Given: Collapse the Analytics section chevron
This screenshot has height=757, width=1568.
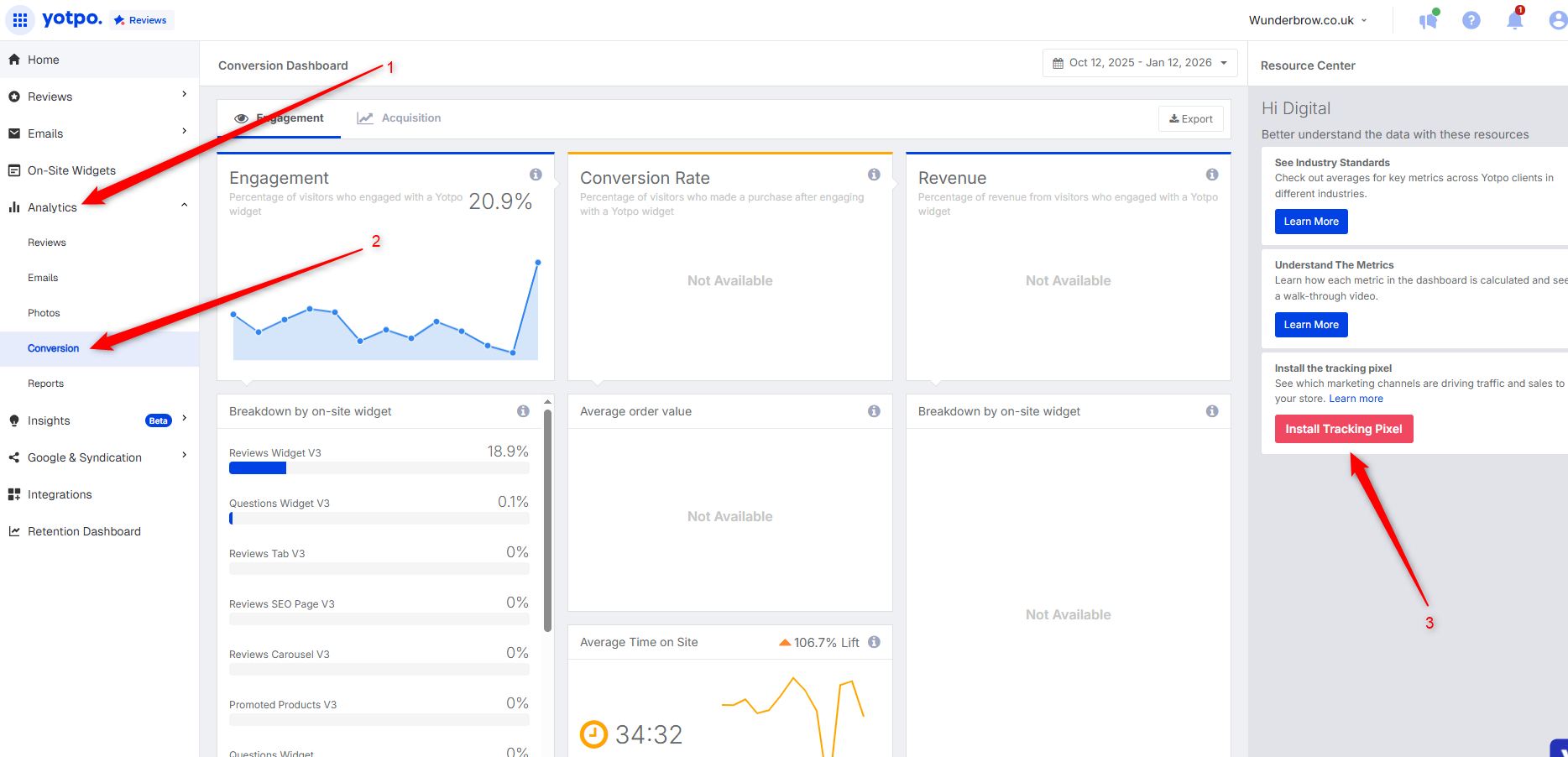Looking at the screenshot, I should 185,205.
